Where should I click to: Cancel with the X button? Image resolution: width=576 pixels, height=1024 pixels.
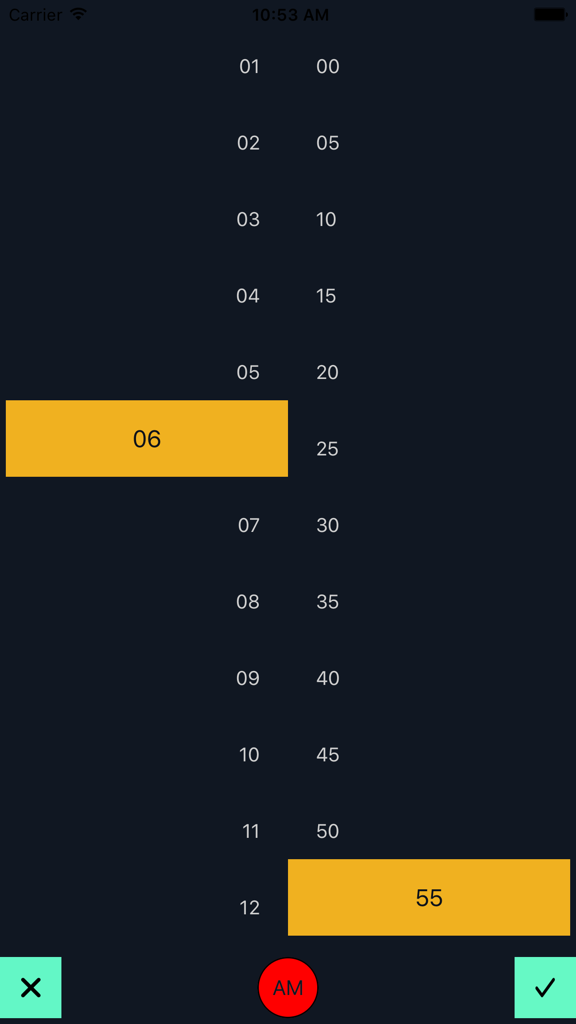point(31,987)
